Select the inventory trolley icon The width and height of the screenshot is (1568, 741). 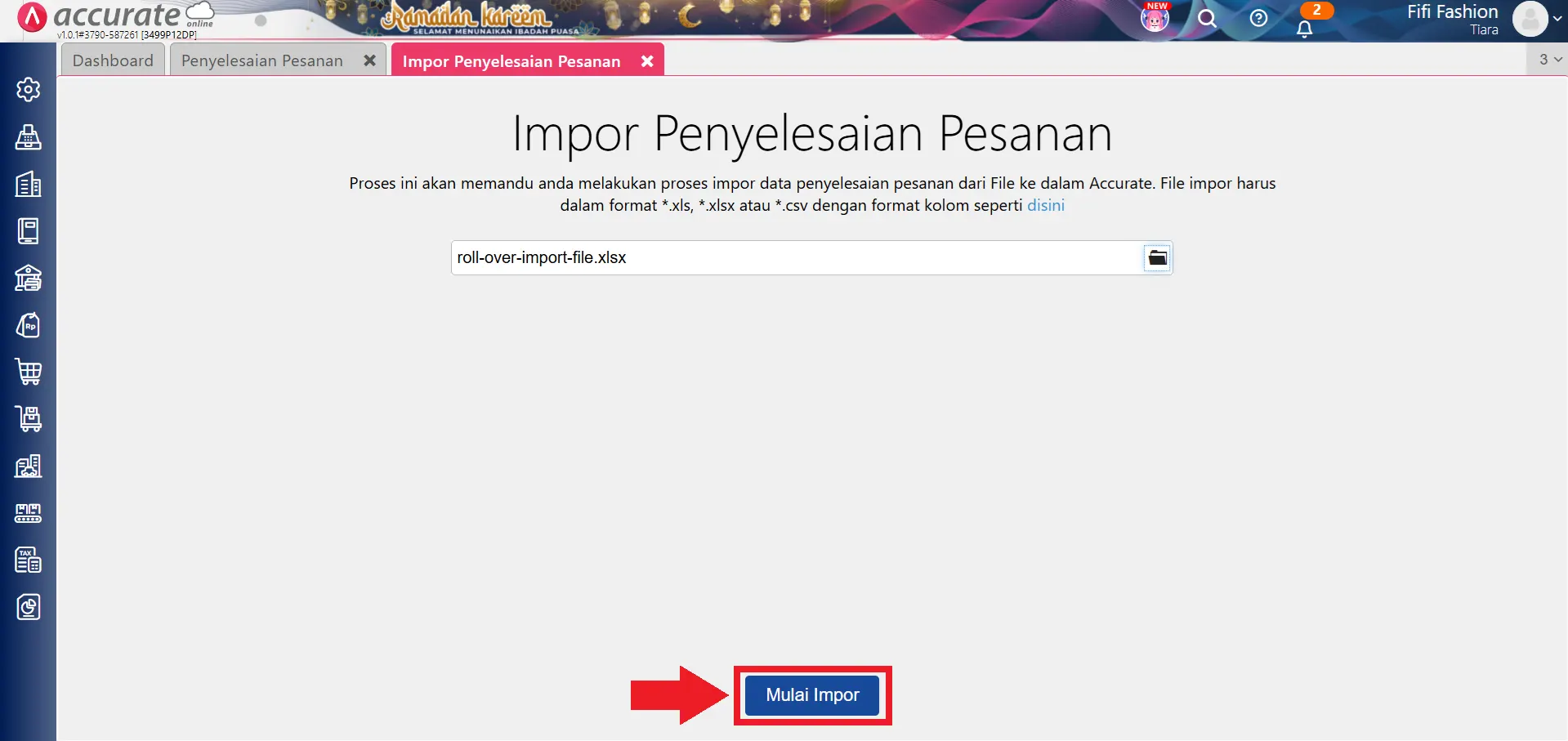point(29,419)
